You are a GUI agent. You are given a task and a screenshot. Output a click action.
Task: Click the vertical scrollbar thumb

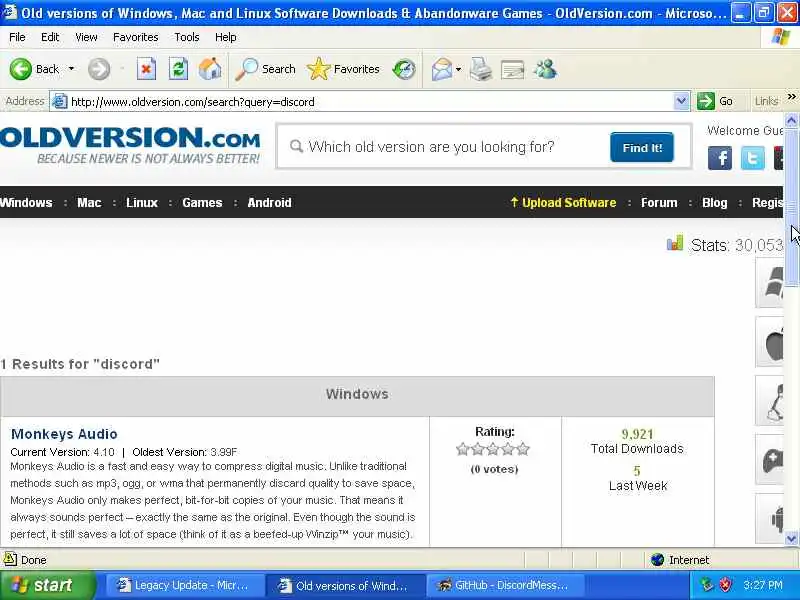pos(791,208)
